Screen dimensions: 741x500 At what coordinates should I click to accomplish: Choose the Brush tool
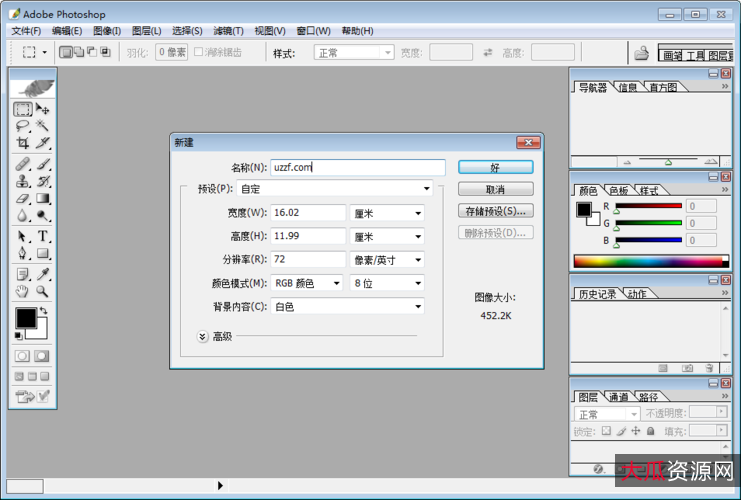click(x=43, y=164)
